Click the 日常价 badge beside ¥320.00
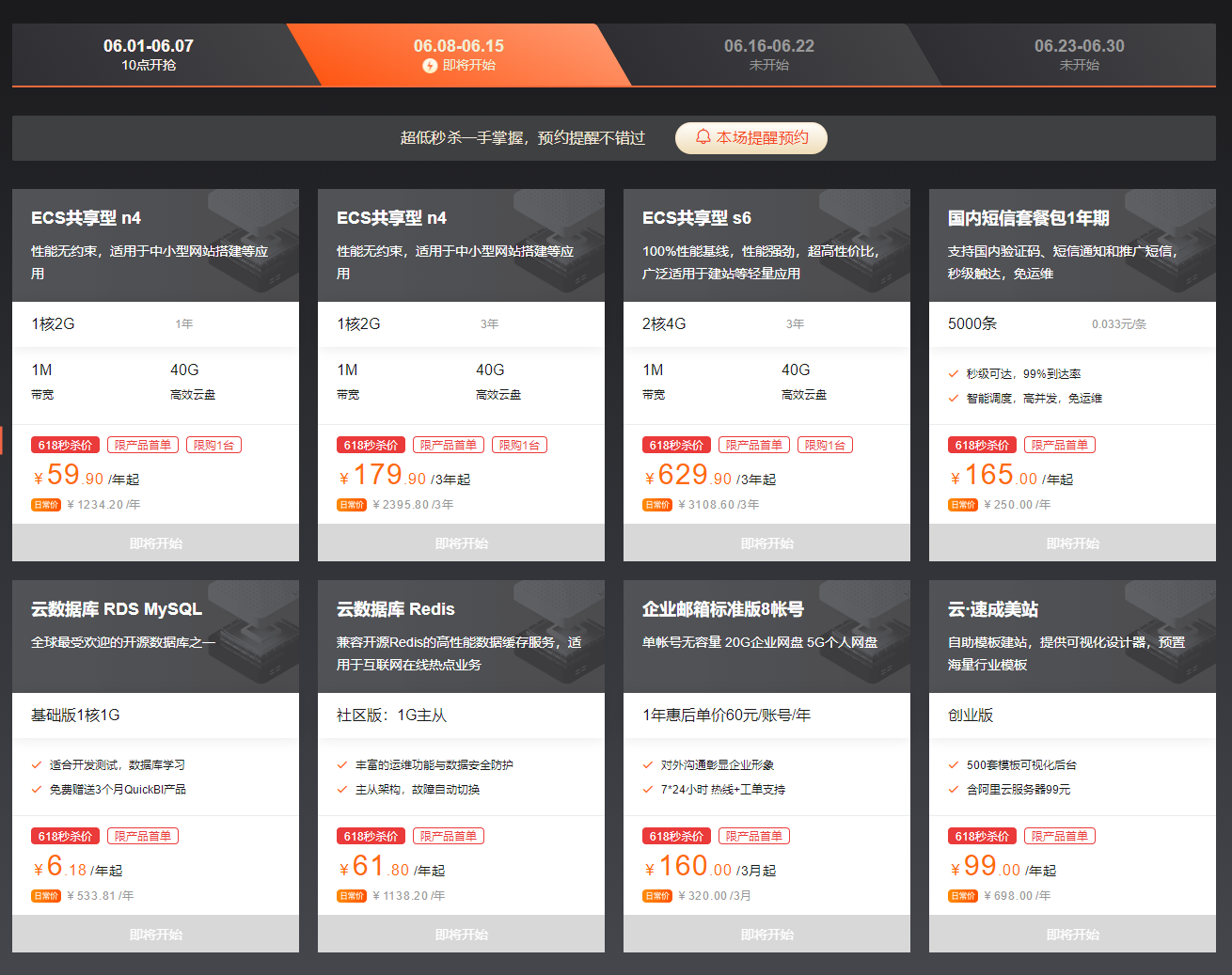1232x975 pixels. 657,896
